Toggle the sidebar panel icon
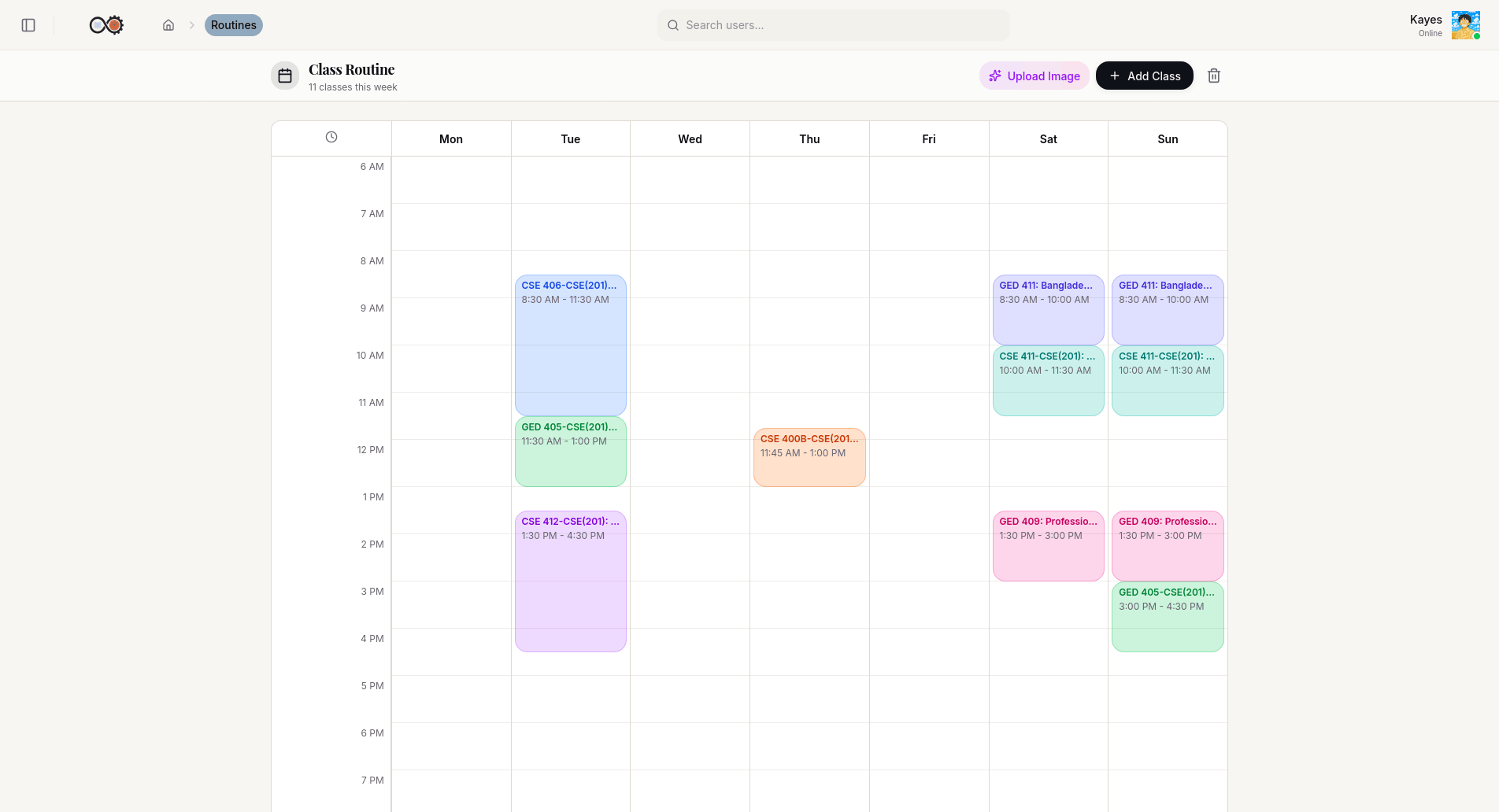This screenshot has width=1499, height=812. pyautogui.click(x=28, y=25)
